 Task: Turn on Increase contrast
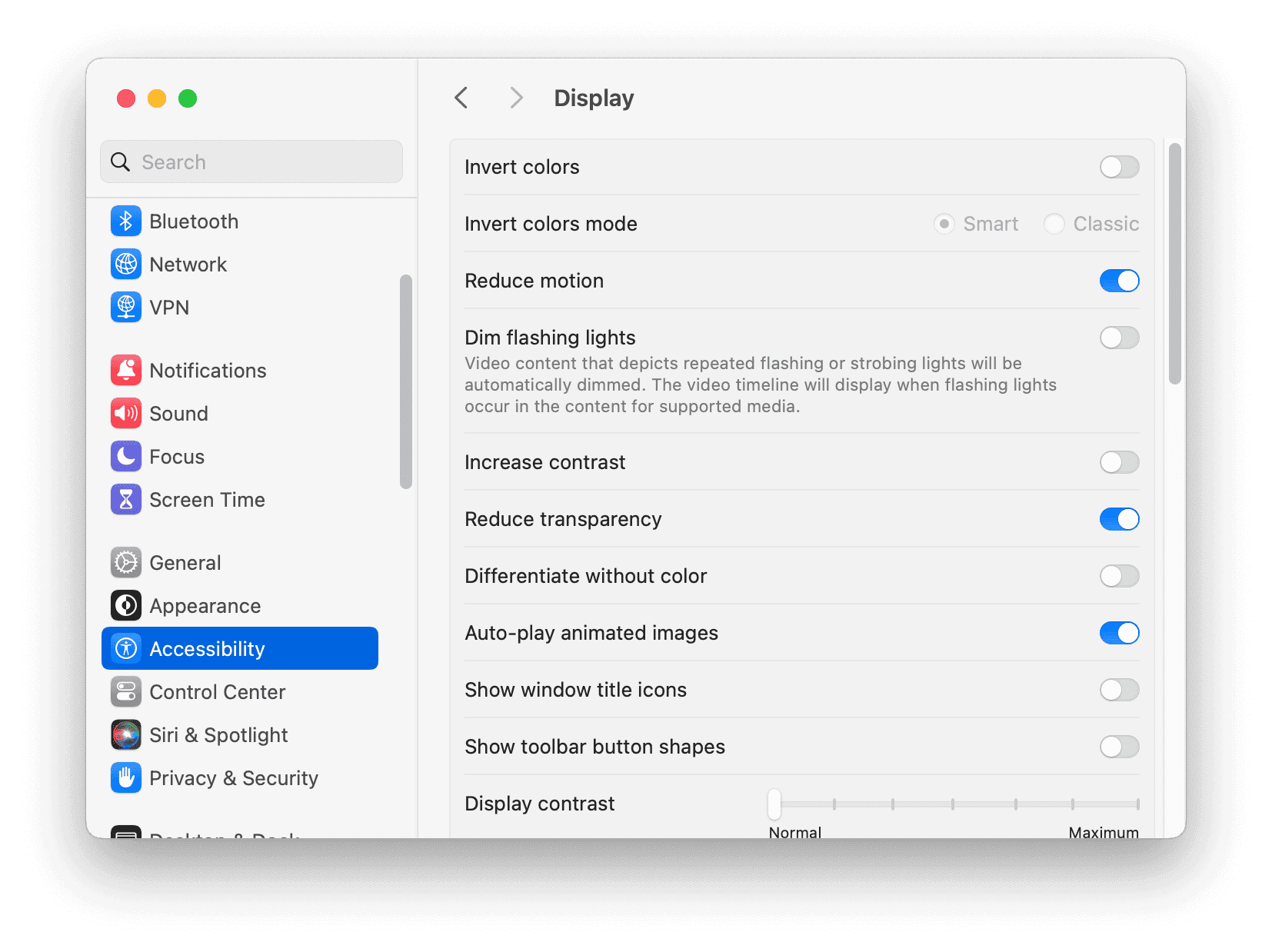(1119, 462)
